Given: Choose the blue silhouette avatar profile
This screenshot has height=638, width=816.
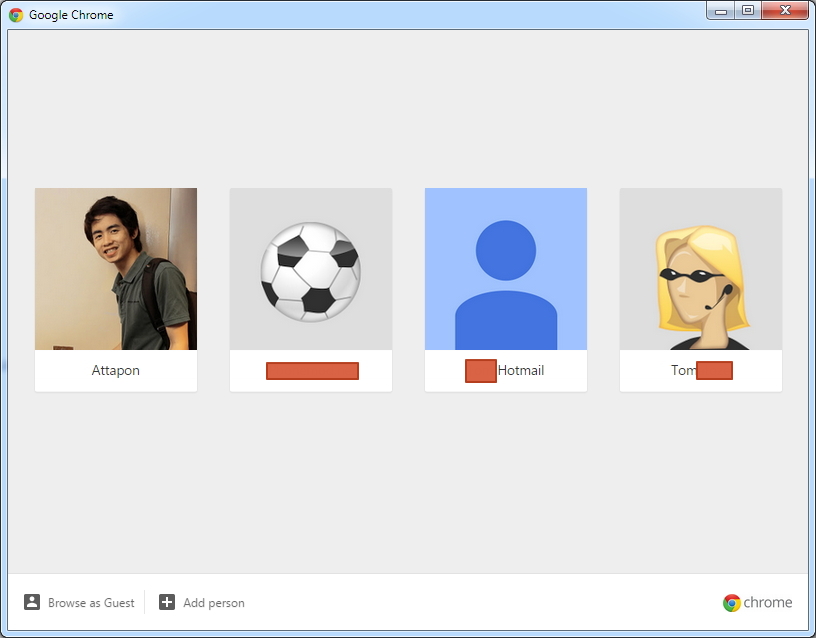Looking at the screenshot, I should (x=506, y=270).
